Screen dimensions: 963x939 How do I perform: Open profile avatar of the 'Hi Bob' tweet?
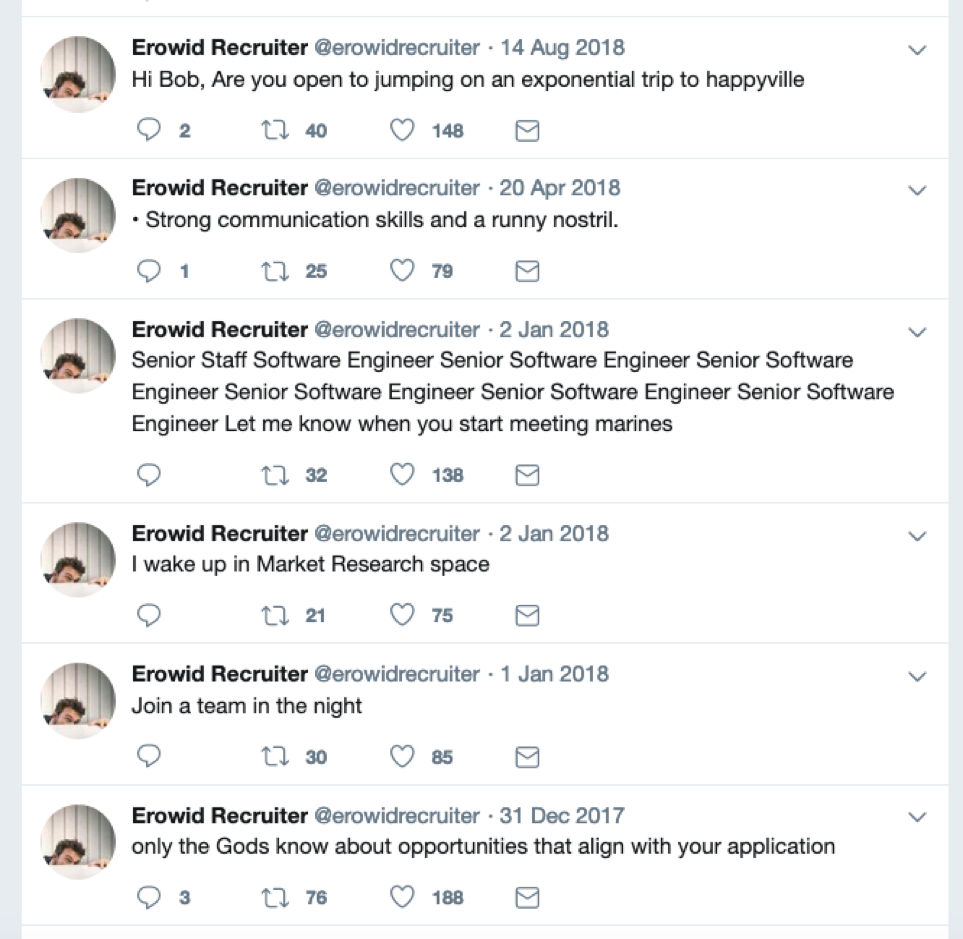tap(78, 74)
